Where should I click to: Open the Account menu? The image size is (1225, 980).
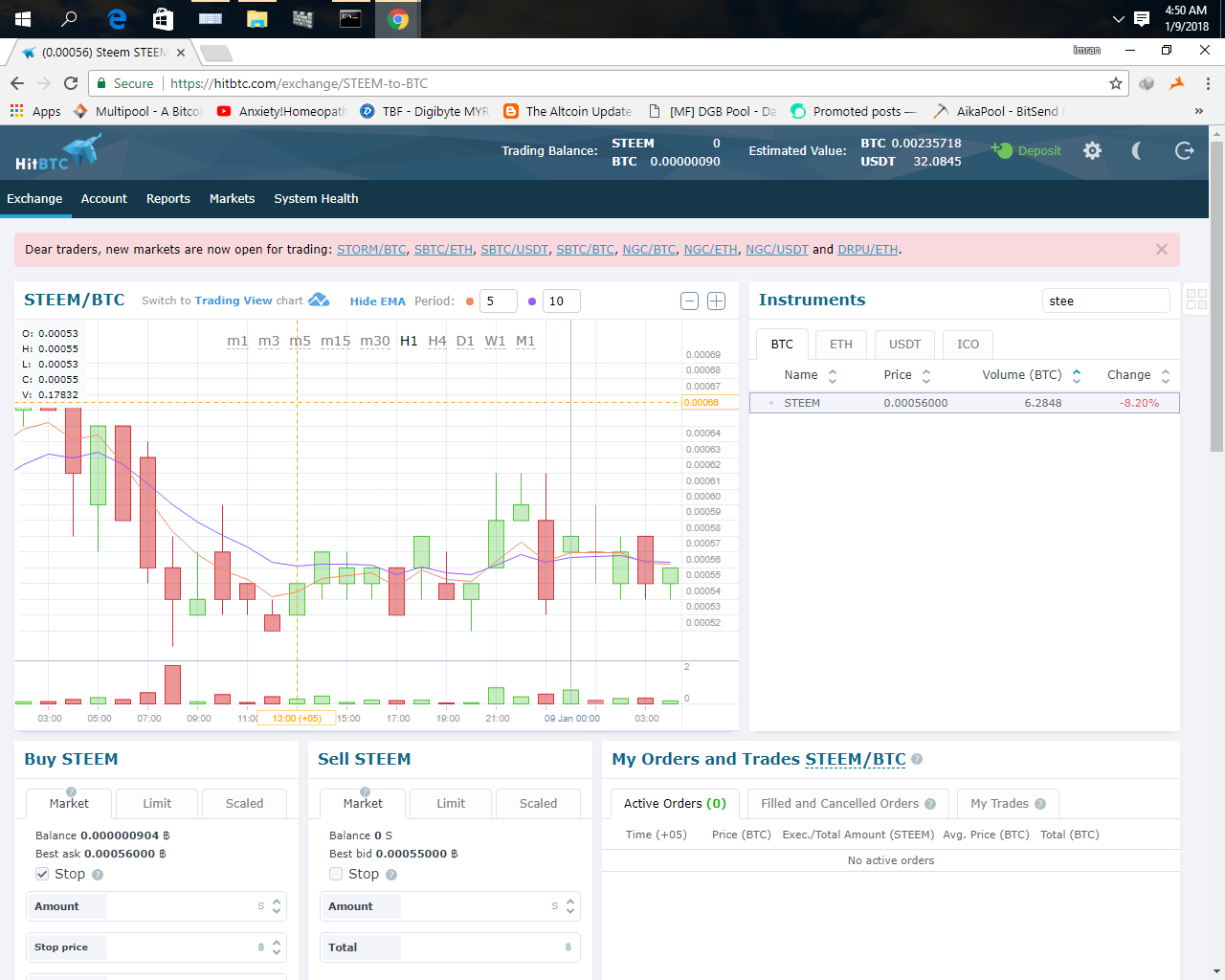pyautogui.click(x=103, y=198)
